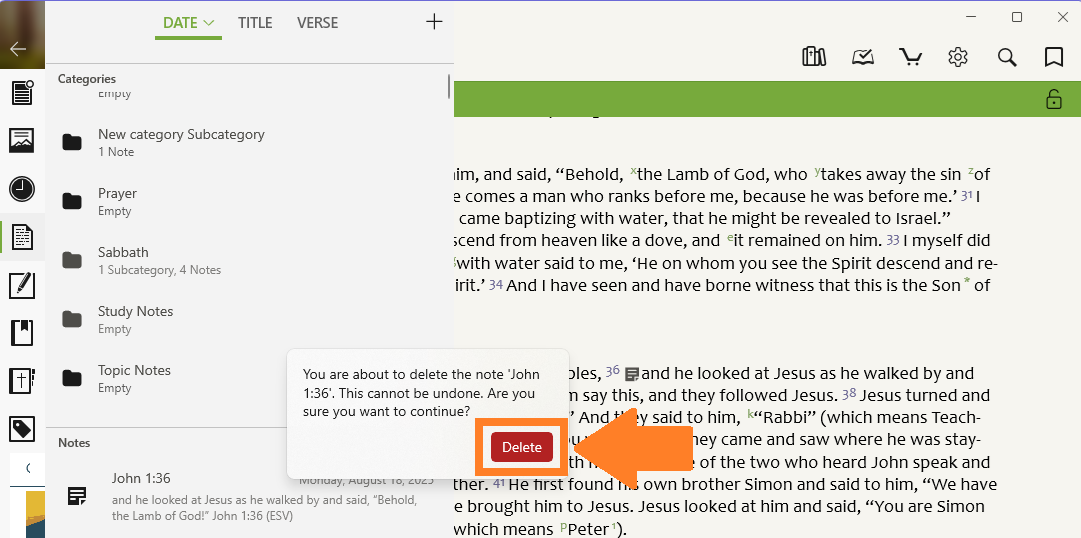Open the reading plan icon
Screen dimensions: 1081x538
(x=863, y=57)
